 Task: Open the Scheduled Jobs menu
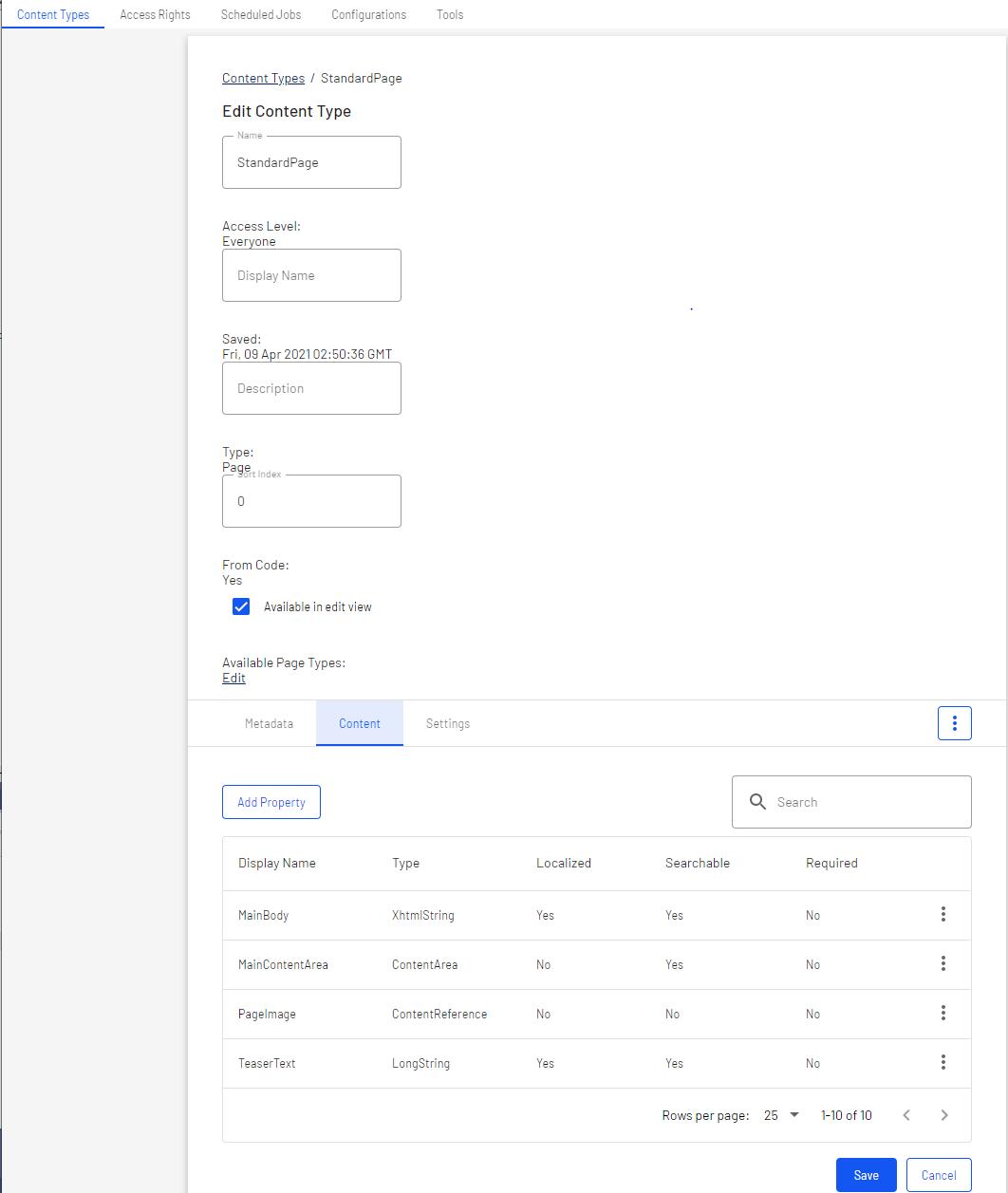260,14
